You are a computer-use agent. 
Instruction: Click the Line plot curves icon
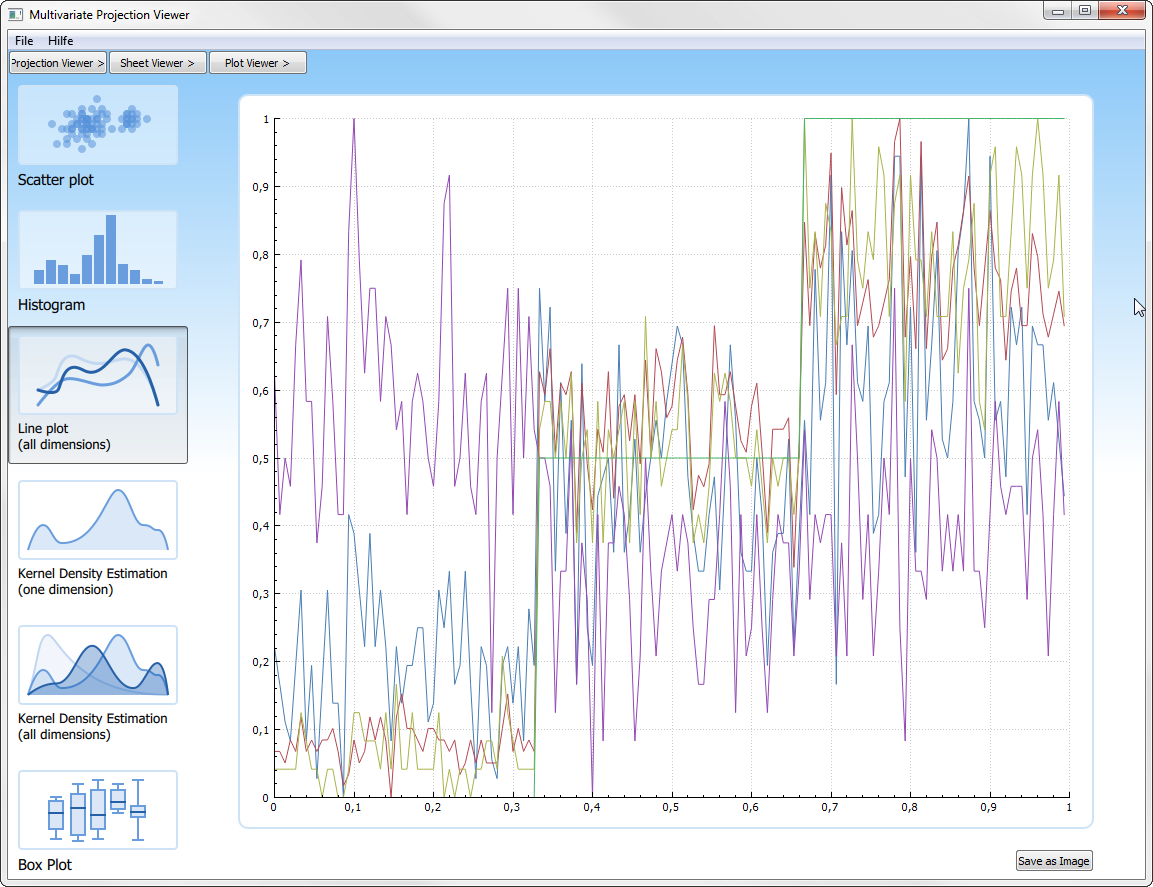pos(98,375)
